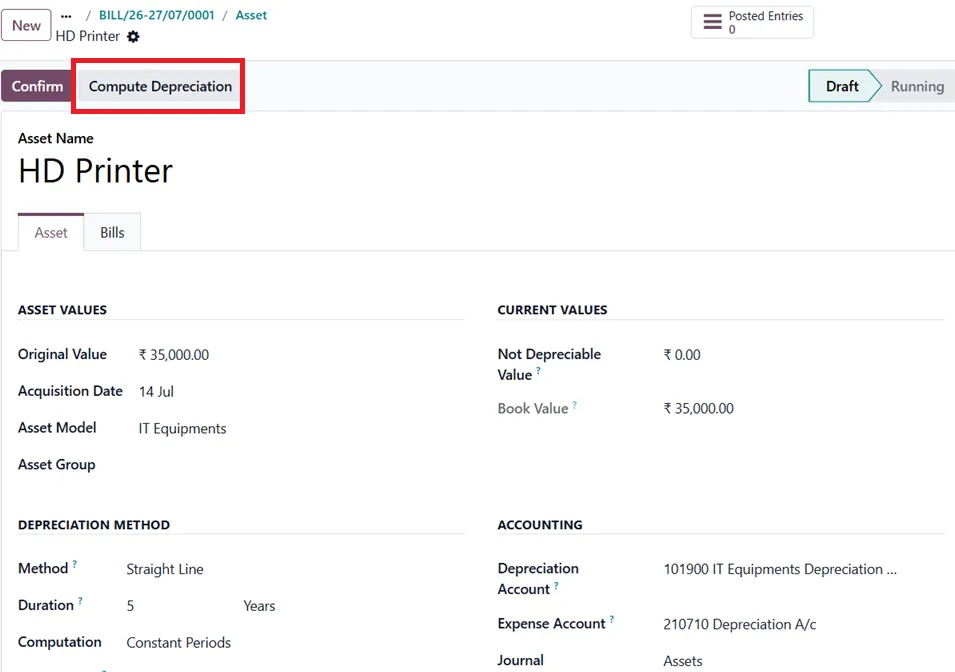The height and width of the screenshot is (672, 955).
Task: Show the Depreciation Account help tooltip icon
Action: click(556, 585)
